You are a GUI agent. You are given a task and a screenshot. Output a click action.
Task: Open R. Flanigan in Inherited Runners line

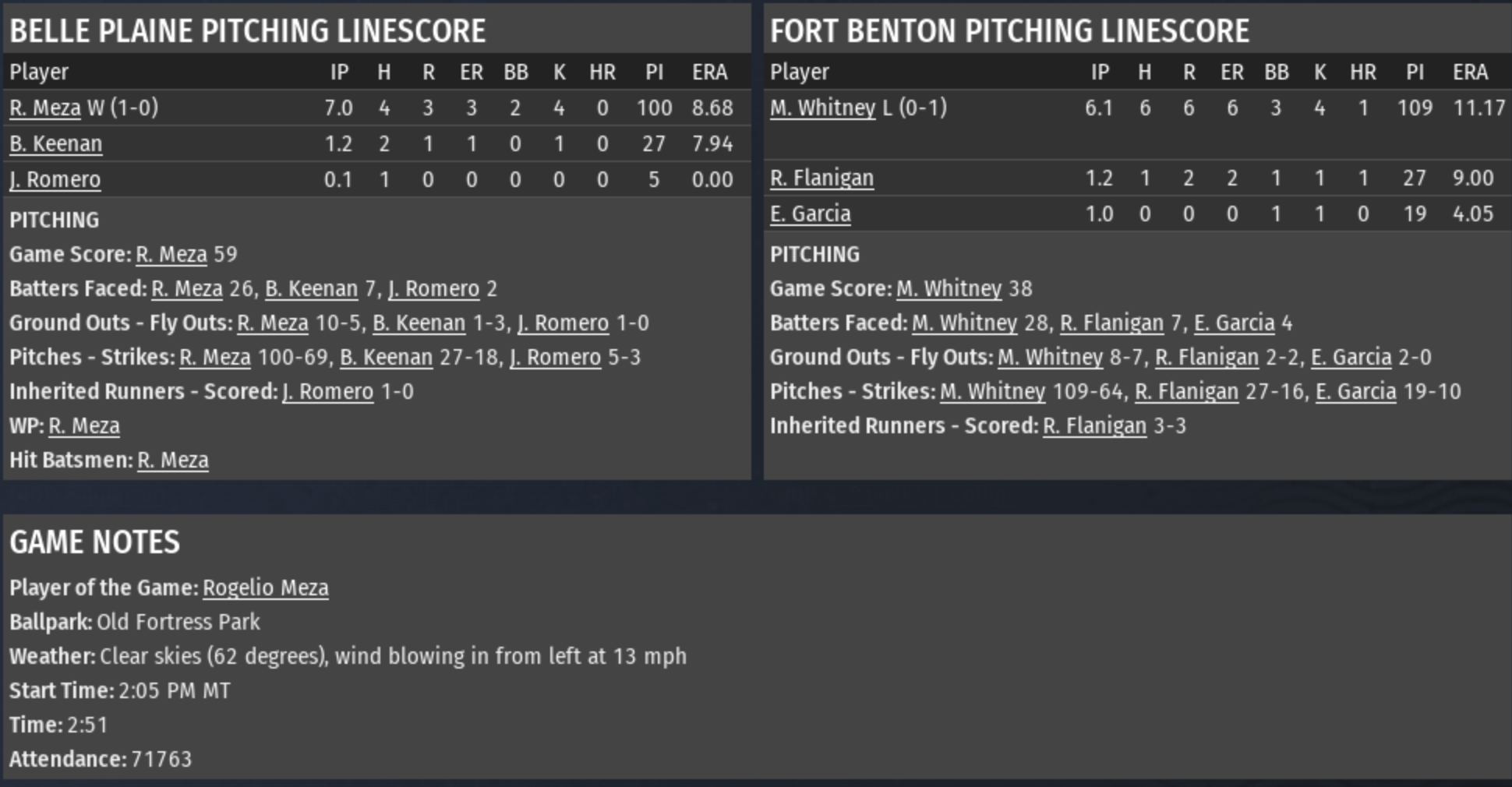[x=1094, y=425]
